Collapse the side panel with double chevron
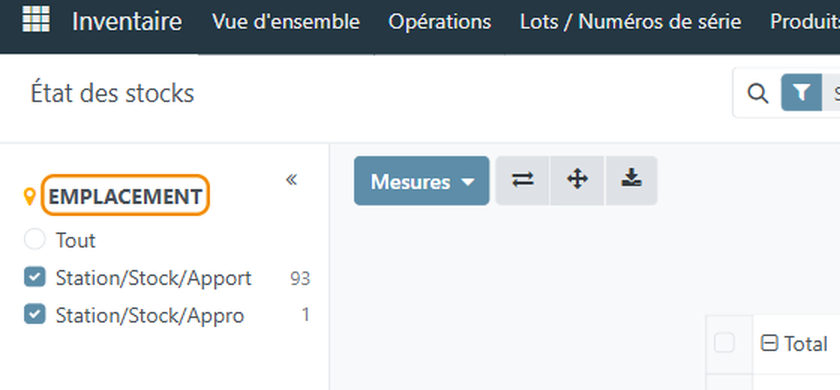840x390 pixels. 291,179
